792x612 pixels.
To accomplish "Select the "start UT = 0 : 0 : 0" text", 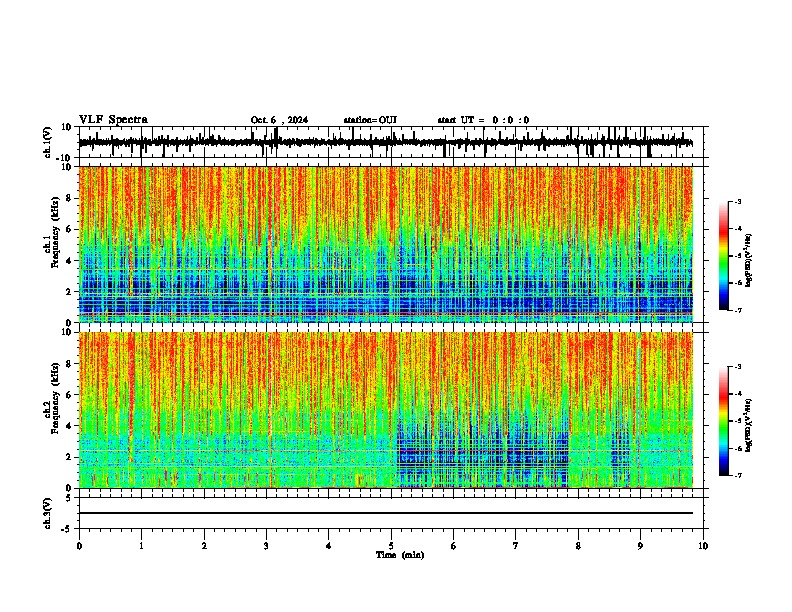I will [x=483, y=120].
